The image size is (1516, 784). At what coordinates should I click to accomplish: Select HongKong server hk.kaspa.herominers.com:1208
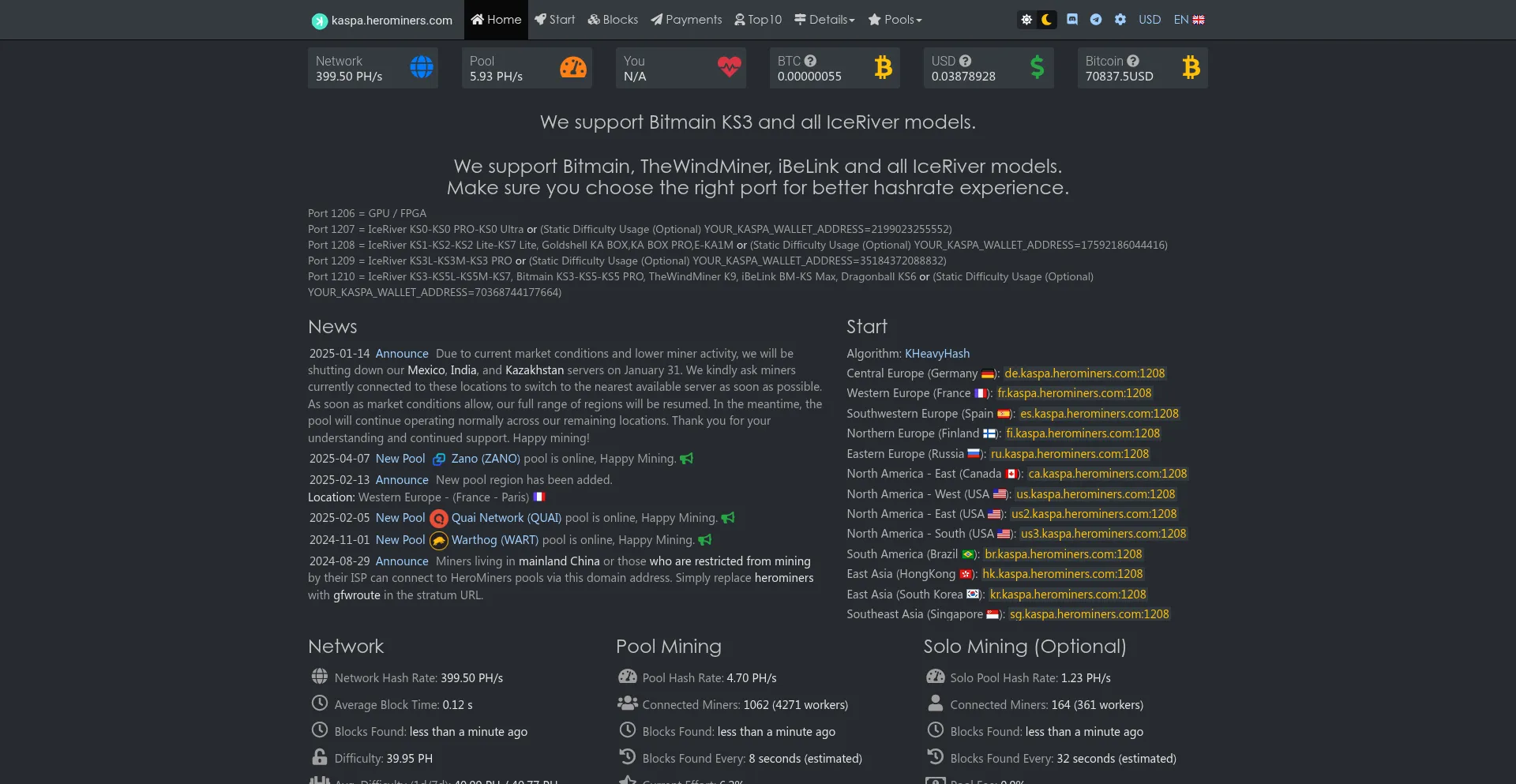[x=1063, y=574]
